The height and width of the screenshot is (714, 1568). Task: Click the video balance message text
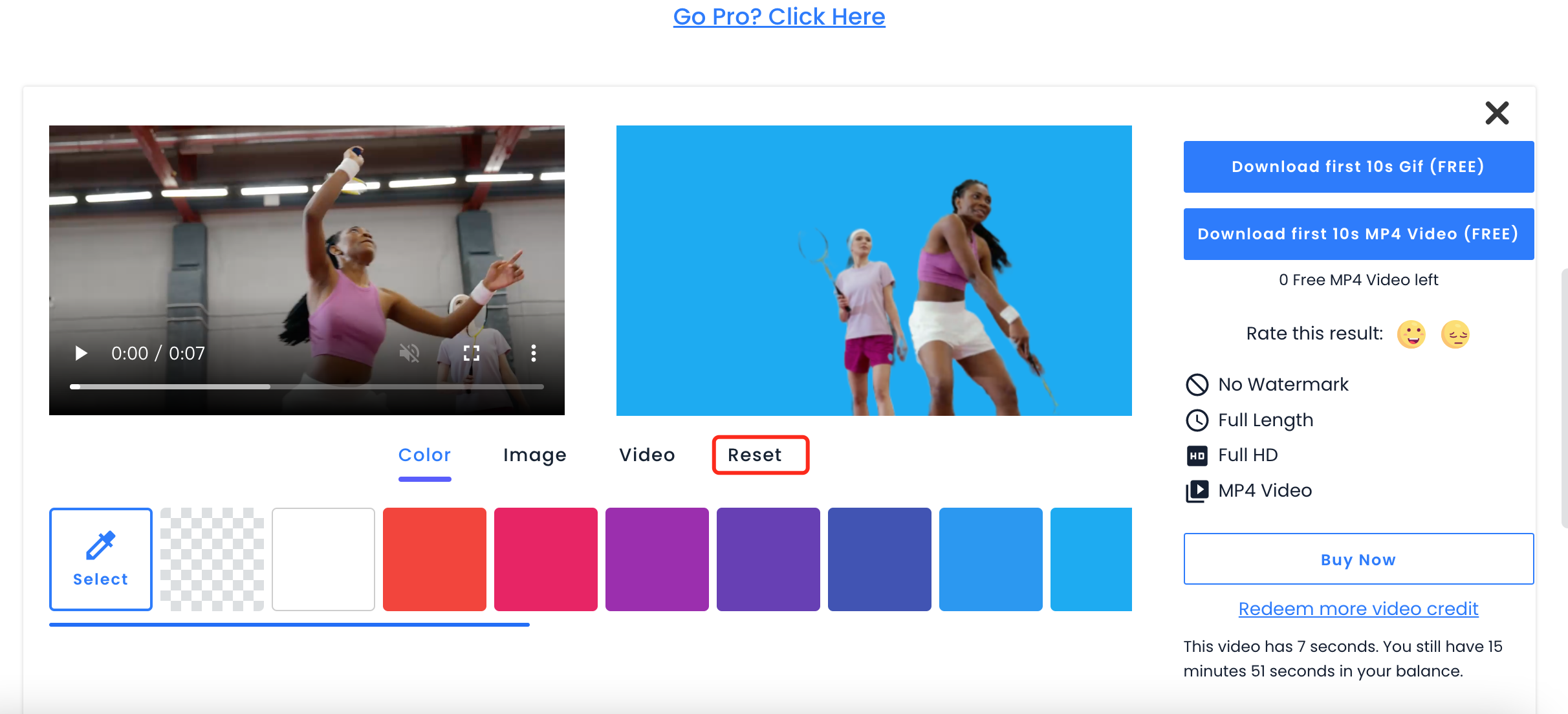(1343, 659)
